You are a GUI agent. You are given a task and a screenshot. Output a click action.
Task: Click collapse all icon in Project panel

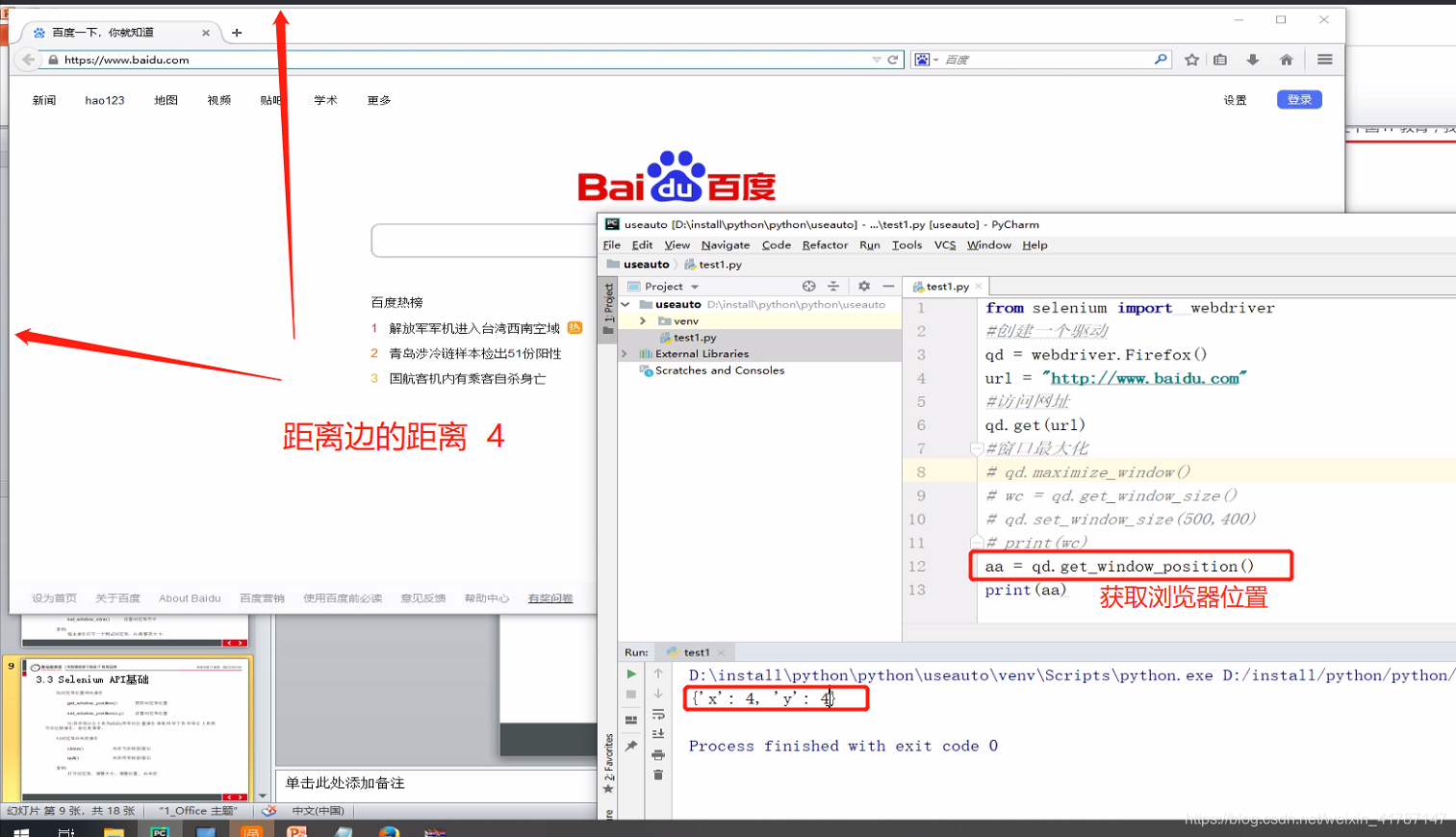[x=833, y=287]
